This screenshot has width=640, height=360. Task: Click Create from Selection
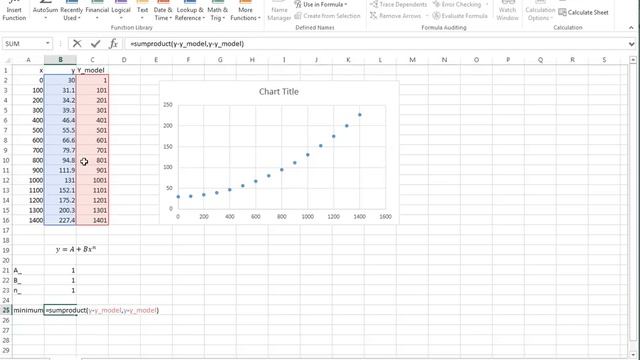click(x=327, y=16)
